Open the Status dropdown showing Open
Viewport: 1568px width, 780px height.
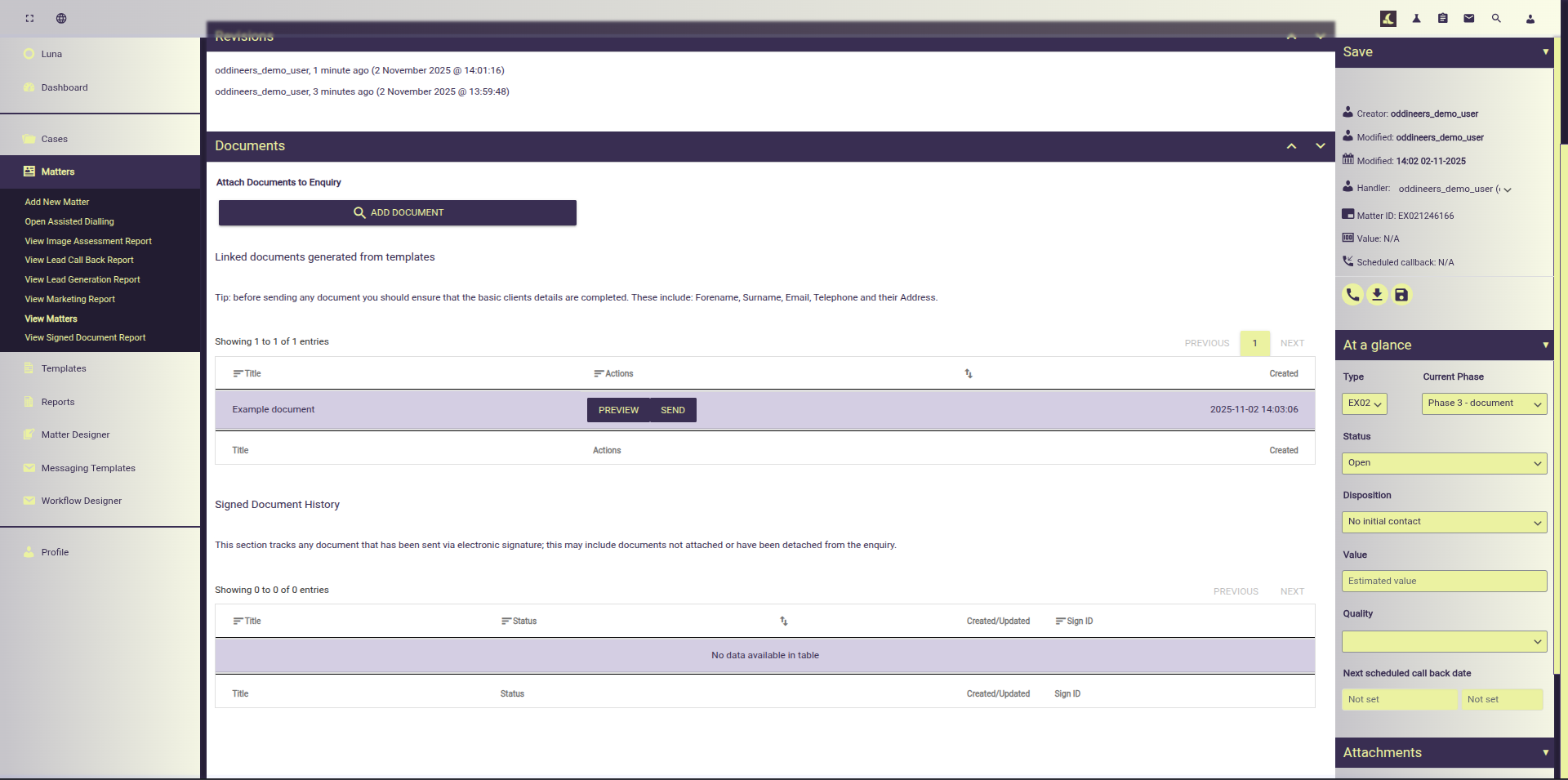[x=1444, y=463]
